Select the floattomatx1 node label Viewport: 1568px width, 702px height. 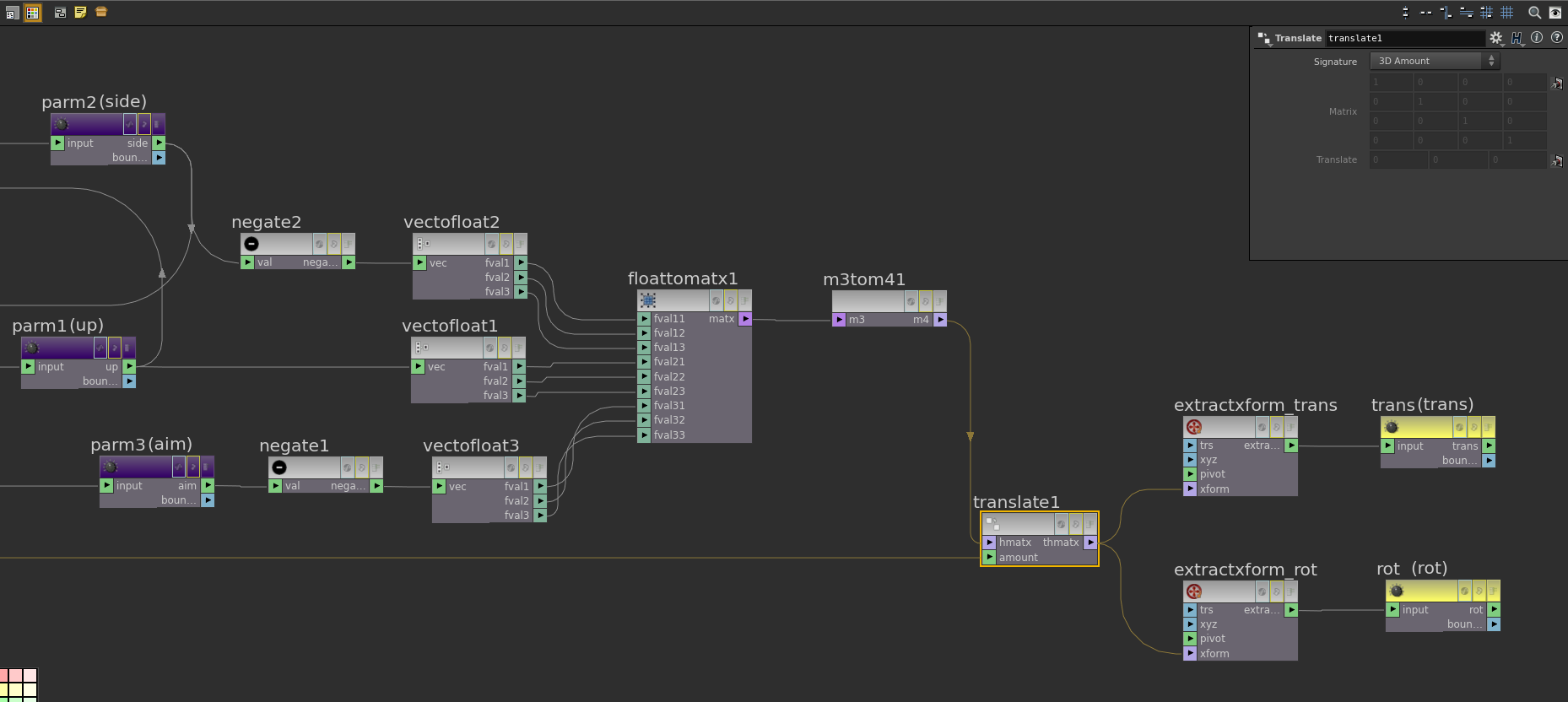(683, 278)
